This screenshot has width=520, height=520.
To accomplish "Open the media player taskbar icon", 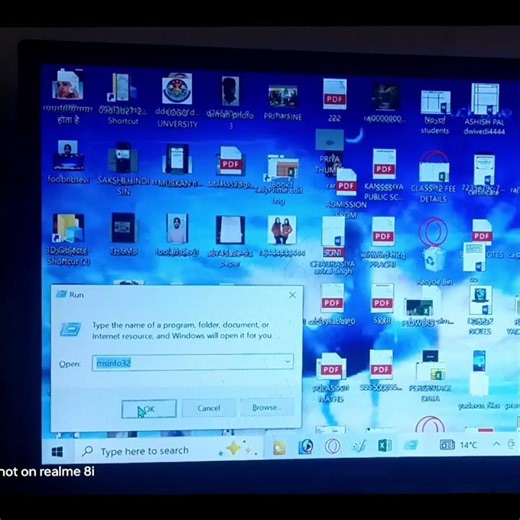I will tap(306, 447).
